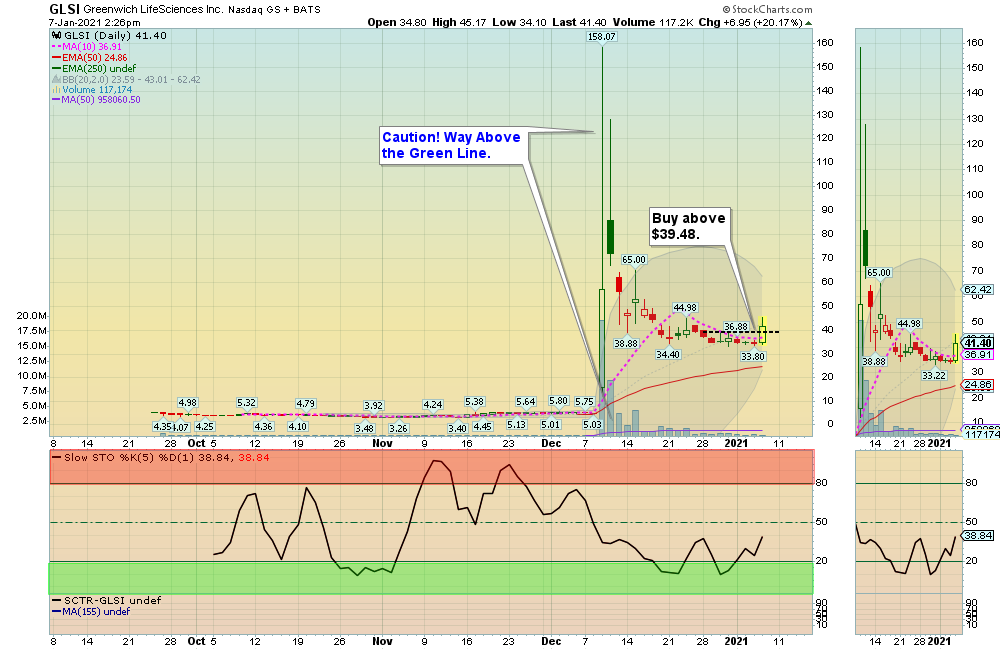1000x650 pixels.
Task: Click the candlestick icon beside GLSI (Daily)
Action: (56, 36)
